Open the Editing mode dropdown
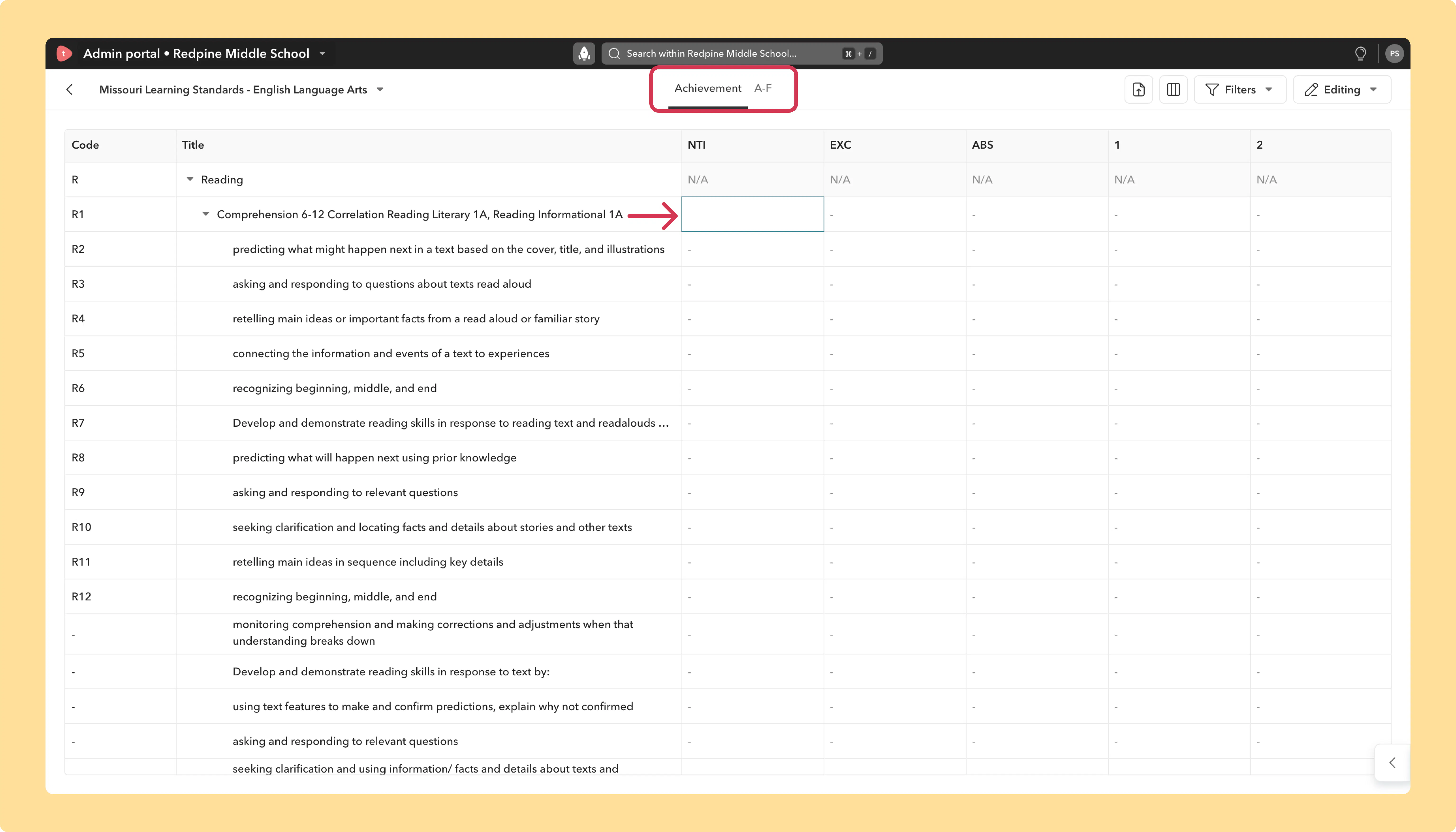 [1342, 90]
